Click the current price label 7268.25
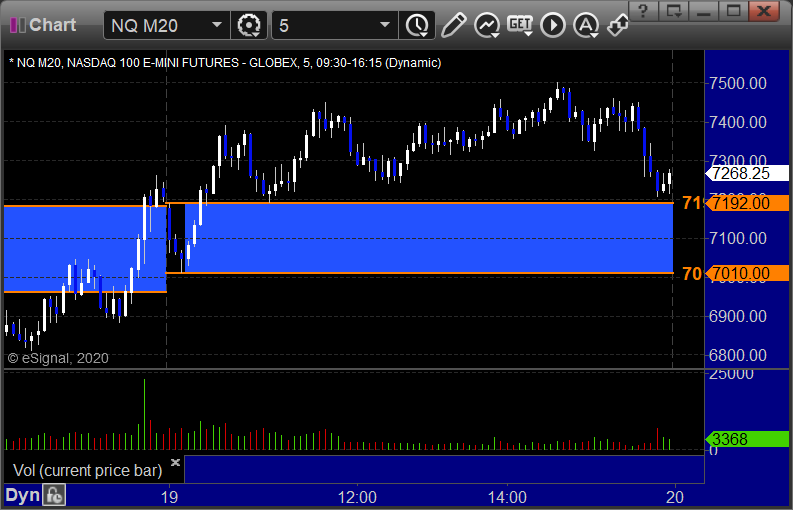 pos(747,174)
